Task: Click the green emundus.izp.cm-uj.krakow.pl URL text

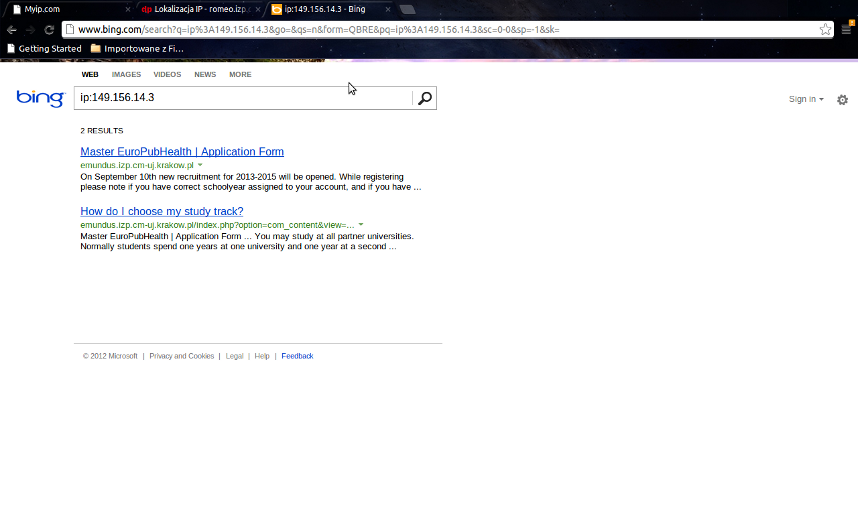Action: pos(137,165)
